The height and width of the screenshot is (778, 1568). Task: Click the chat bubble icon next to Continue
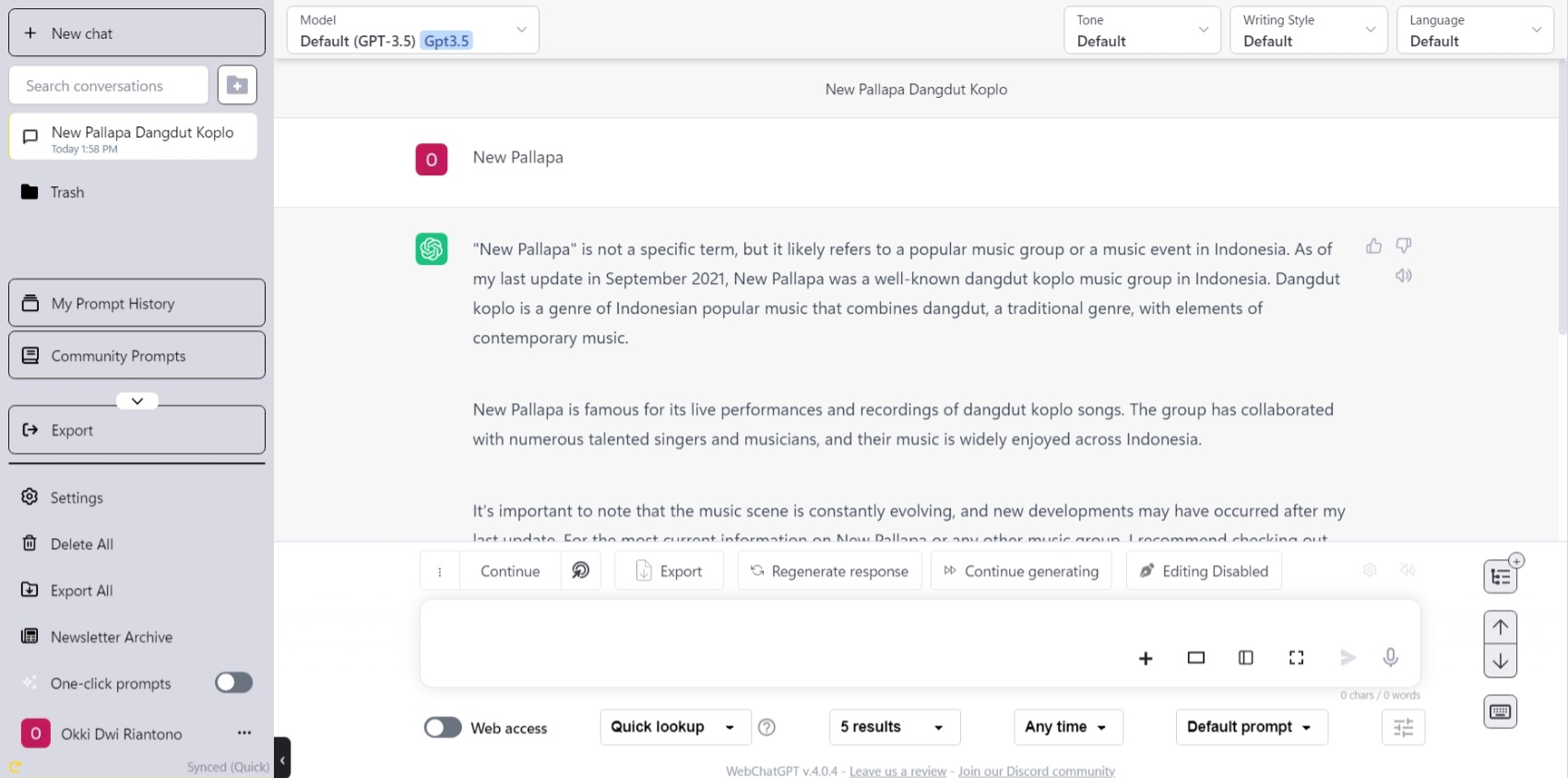[580, 571]
